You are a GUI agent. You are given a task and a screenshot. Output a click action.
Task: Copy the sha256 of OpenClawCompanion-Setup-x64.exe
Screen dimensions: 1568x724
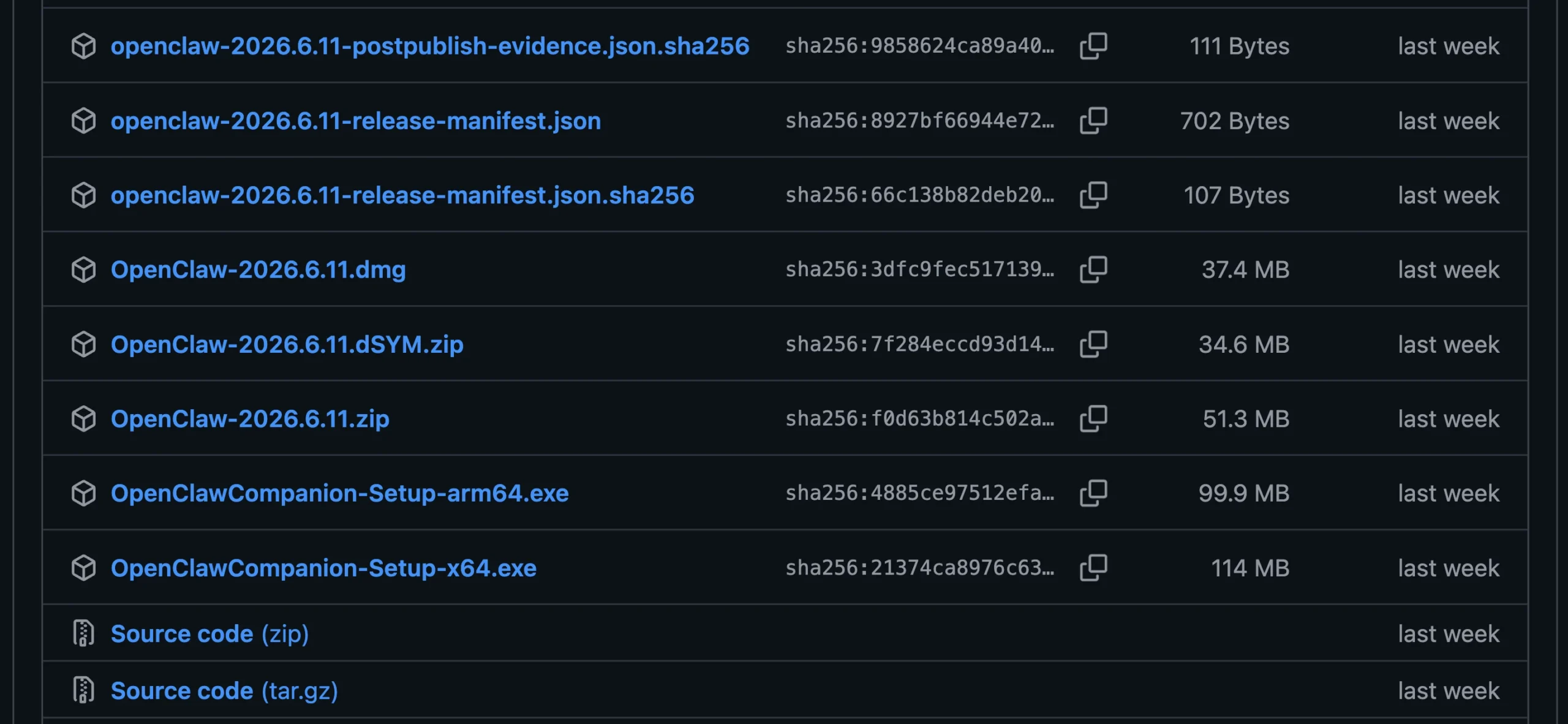click(1093, 568)
